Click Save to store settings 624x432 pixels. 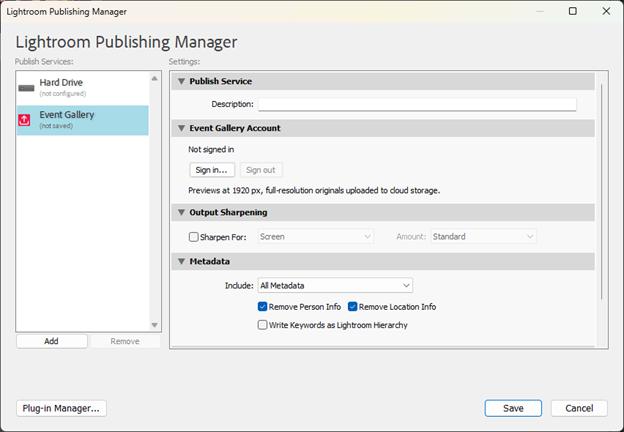tap(513, 408)
